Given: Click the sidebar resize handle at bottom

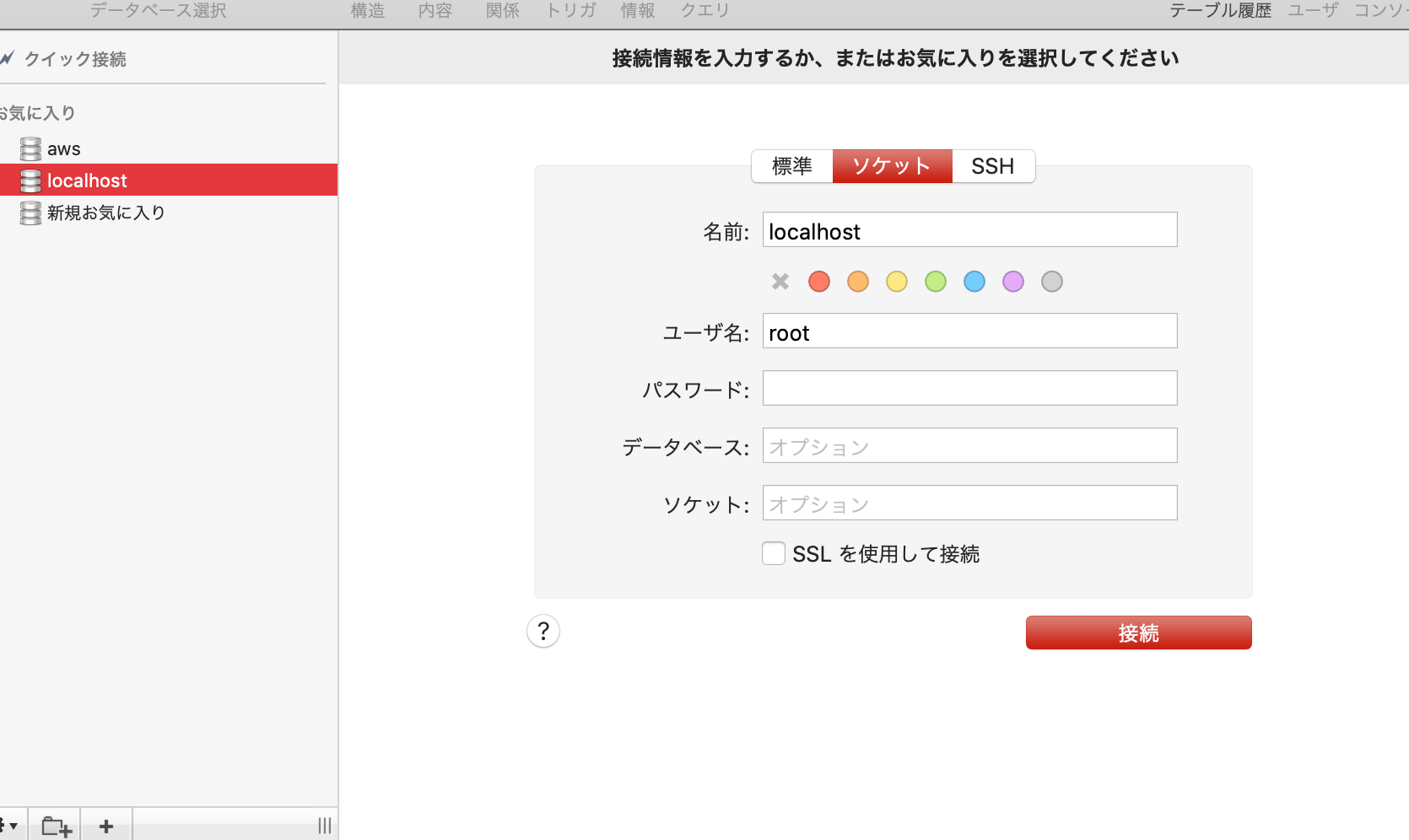Looking at the screenshot, I should [325, 825].
